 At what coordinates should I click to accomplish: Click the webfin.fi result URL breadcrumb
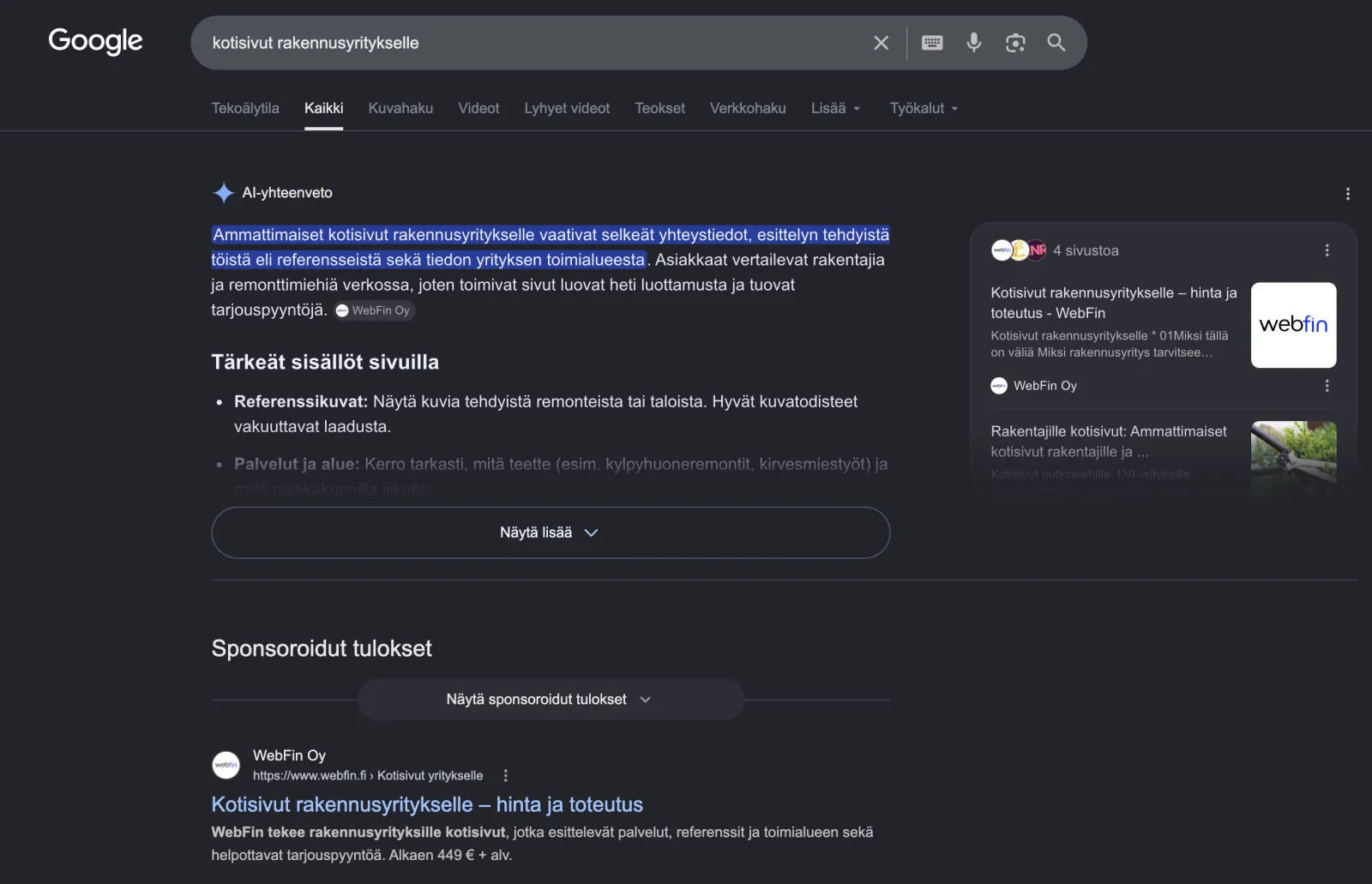tap(368, 776)
